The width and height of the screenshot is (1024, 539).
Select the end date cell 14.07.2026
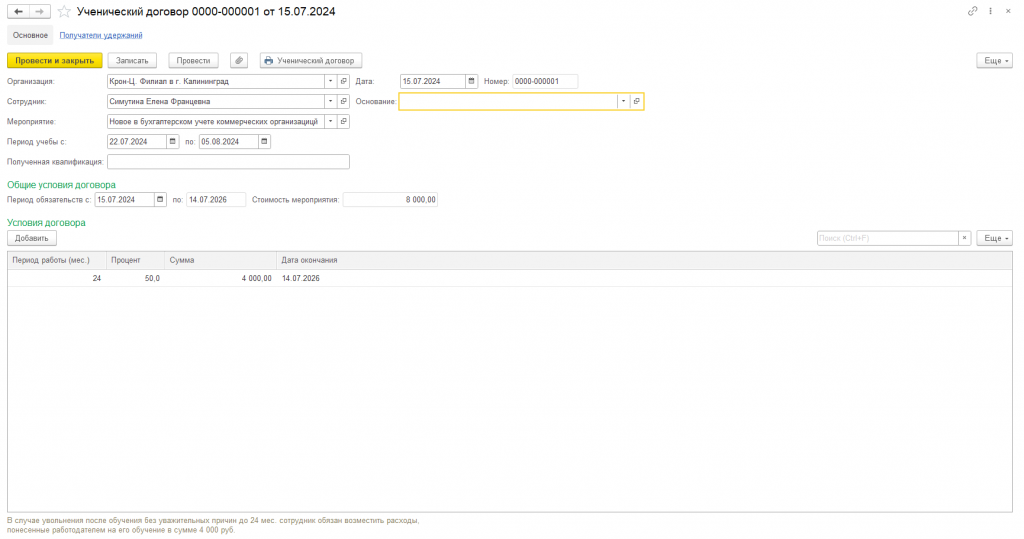644,278
